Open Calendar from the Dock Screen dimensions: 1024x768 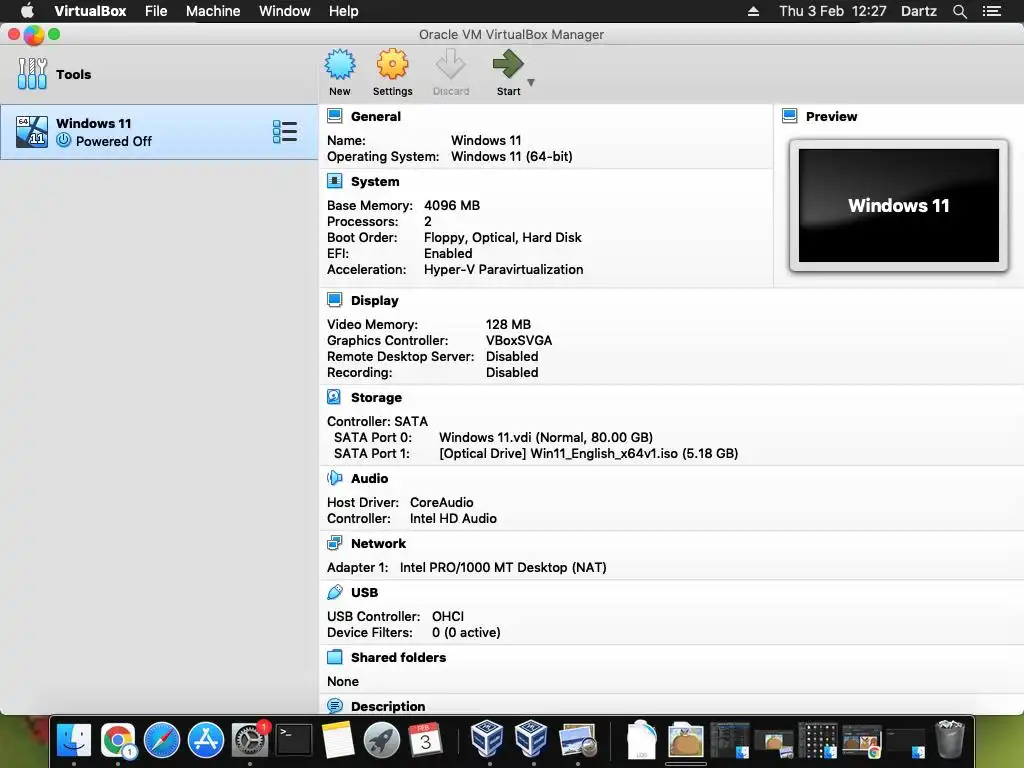[x=425, y=740]
